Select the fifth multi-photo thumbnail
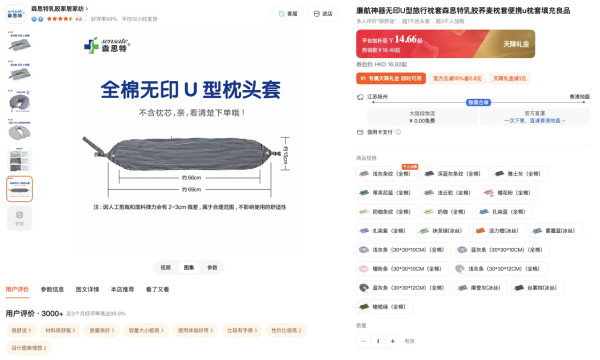600x360 pixels. (20, 160)
